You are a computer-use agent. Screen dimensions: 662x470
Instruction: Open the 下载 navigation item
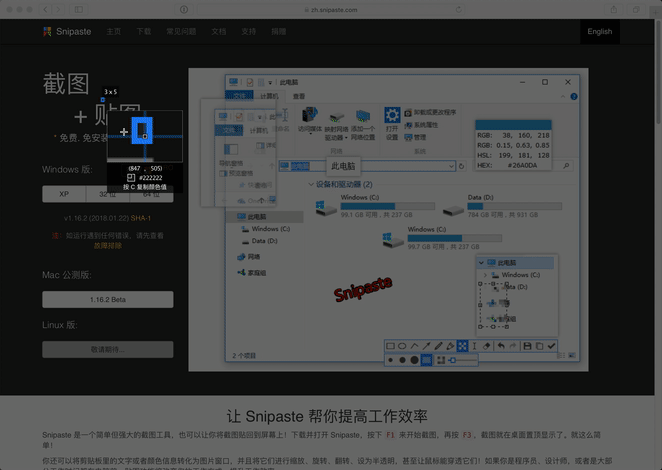click(144, 32)
